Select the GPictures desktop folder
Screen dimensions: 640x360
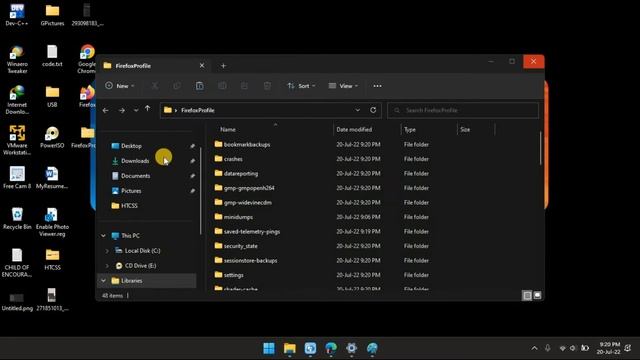(52, 15)
